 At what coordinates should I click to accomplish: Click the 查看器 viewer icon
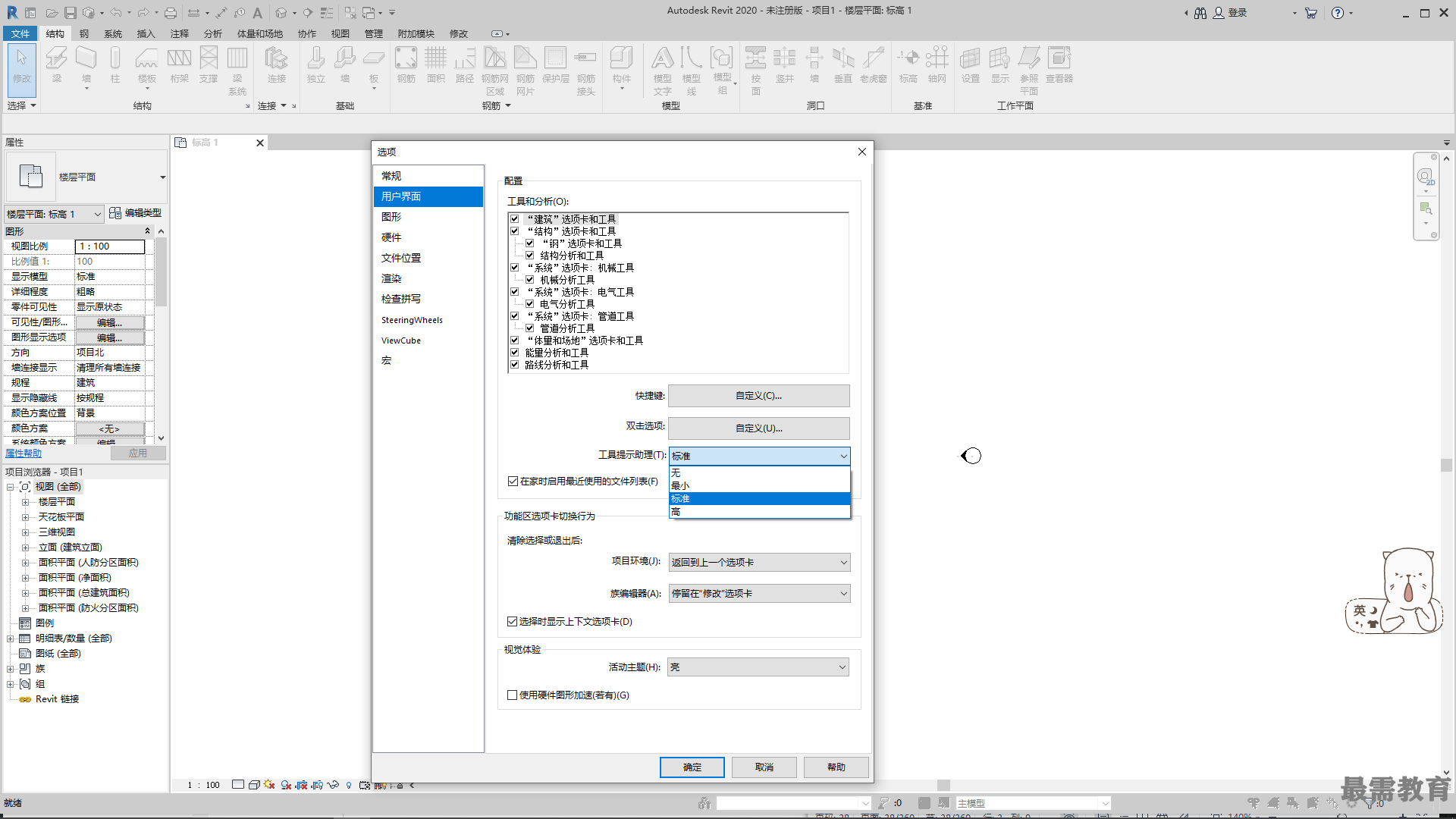tap(1059, 64)
